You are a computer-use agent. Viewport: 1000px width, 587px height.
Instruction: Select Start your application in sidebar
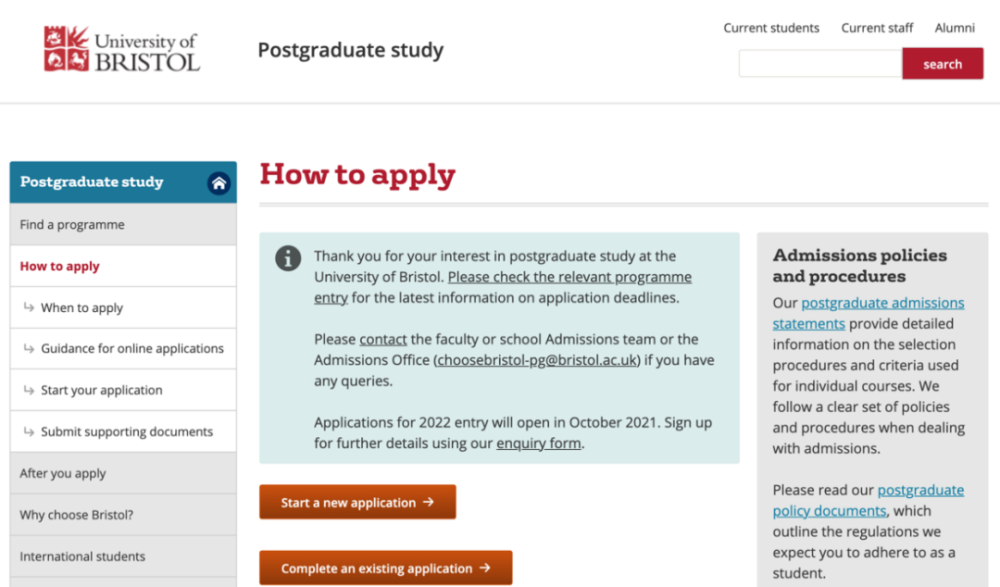click(x=123, y=390)
